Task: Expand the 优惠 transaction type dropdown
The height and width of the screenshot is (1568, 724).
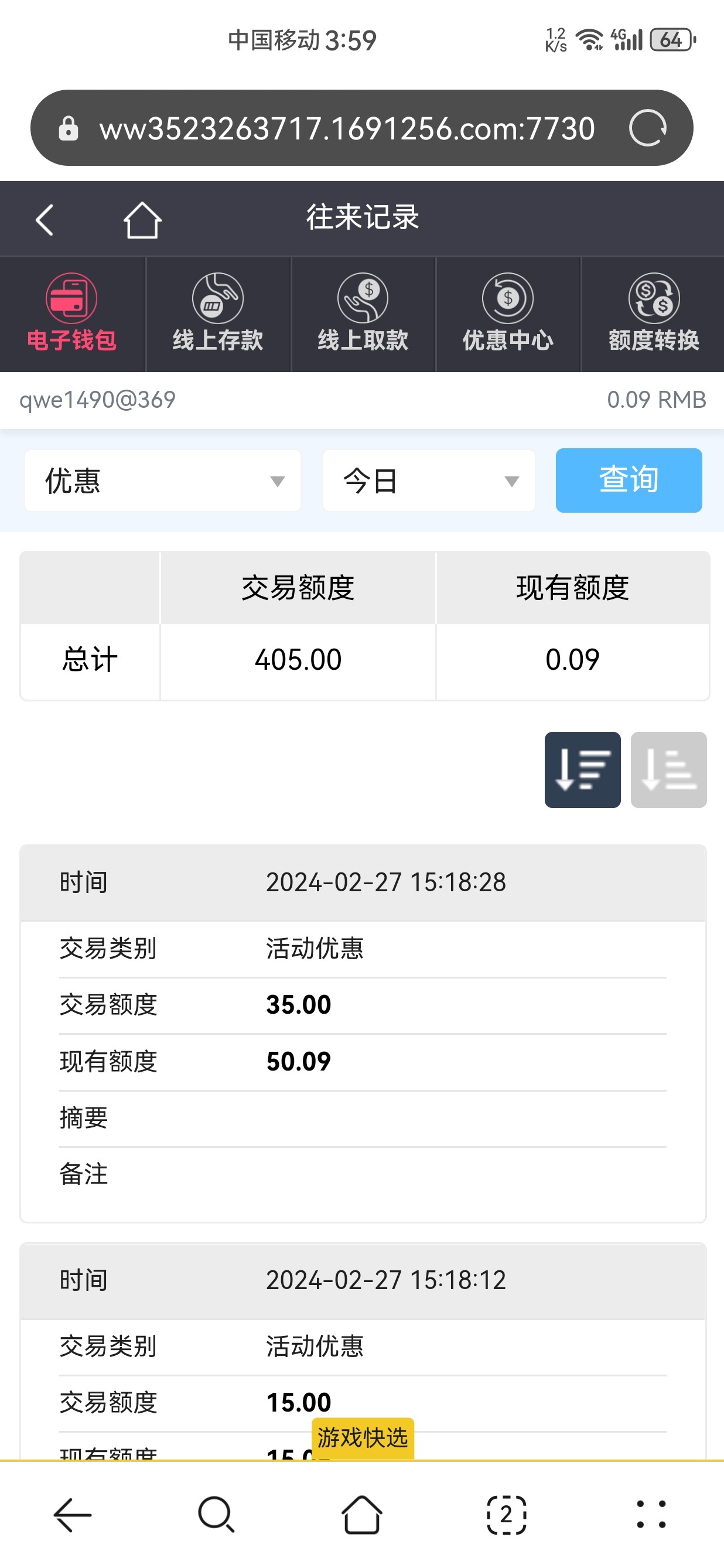Action: point(162,481)
